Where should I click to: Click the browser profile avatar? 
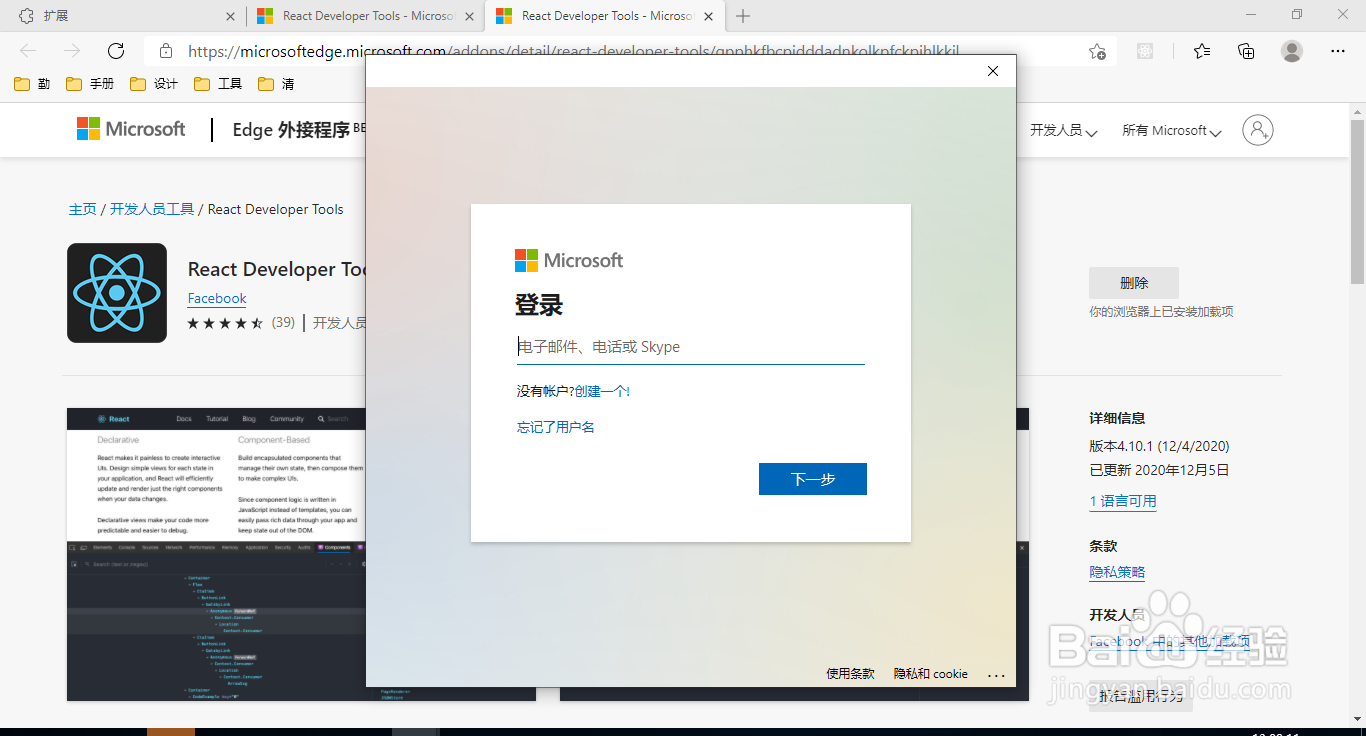pos(1292,51)
